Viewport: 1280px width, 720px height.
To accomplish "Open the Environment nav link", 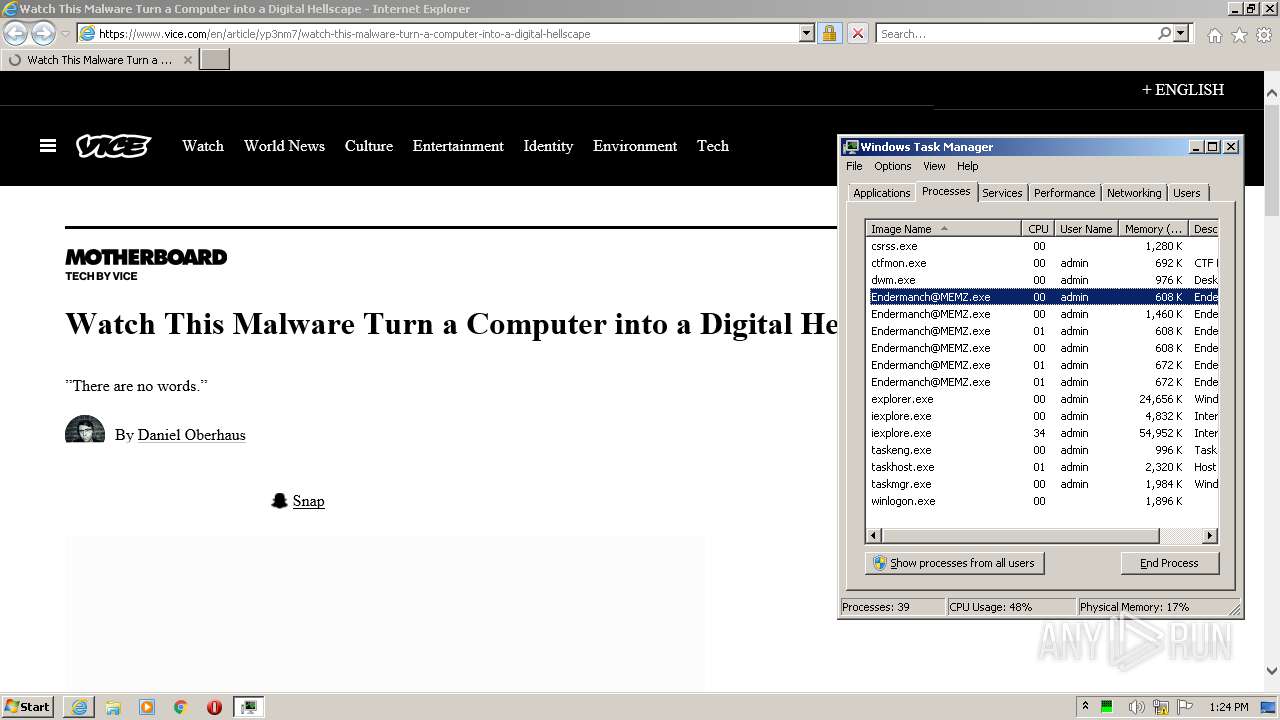I will click(x=635, y=146).
